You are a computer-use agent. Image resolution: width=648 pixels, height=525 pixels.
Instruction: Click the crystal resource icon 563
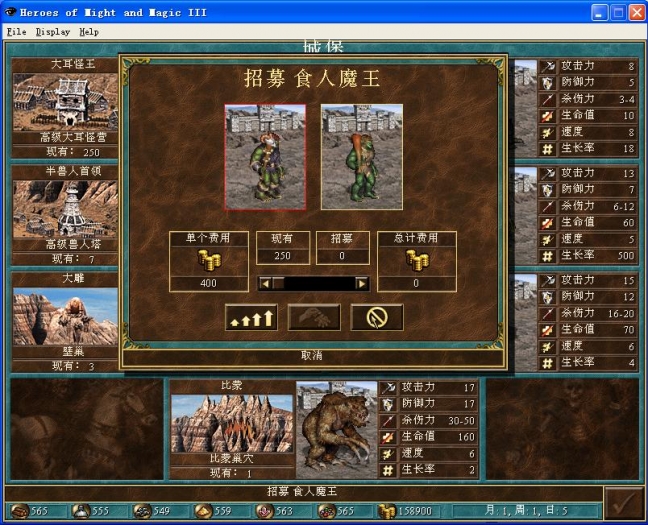tap(264, 511)
